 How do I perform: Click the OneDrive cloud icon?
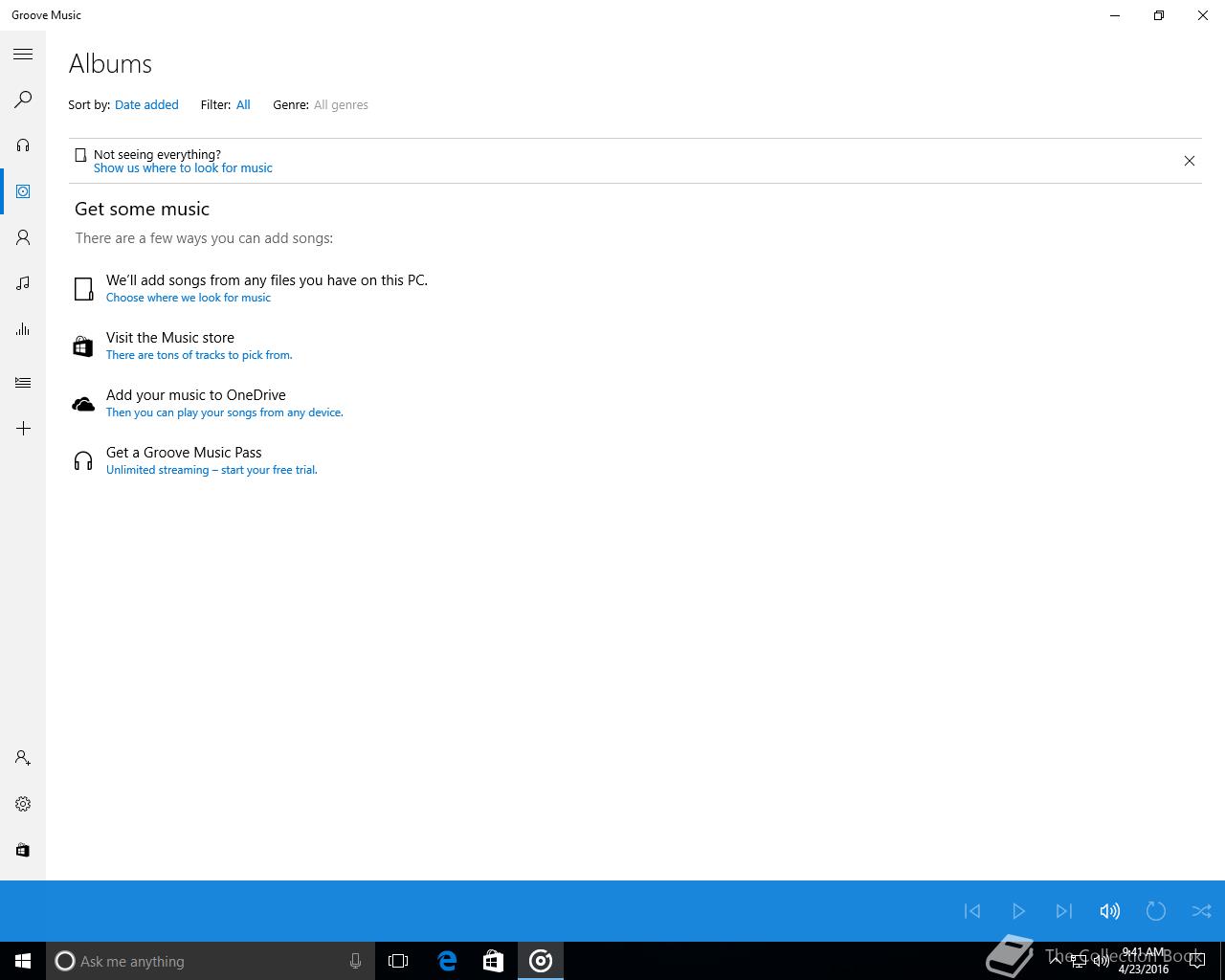pos(83,404)
